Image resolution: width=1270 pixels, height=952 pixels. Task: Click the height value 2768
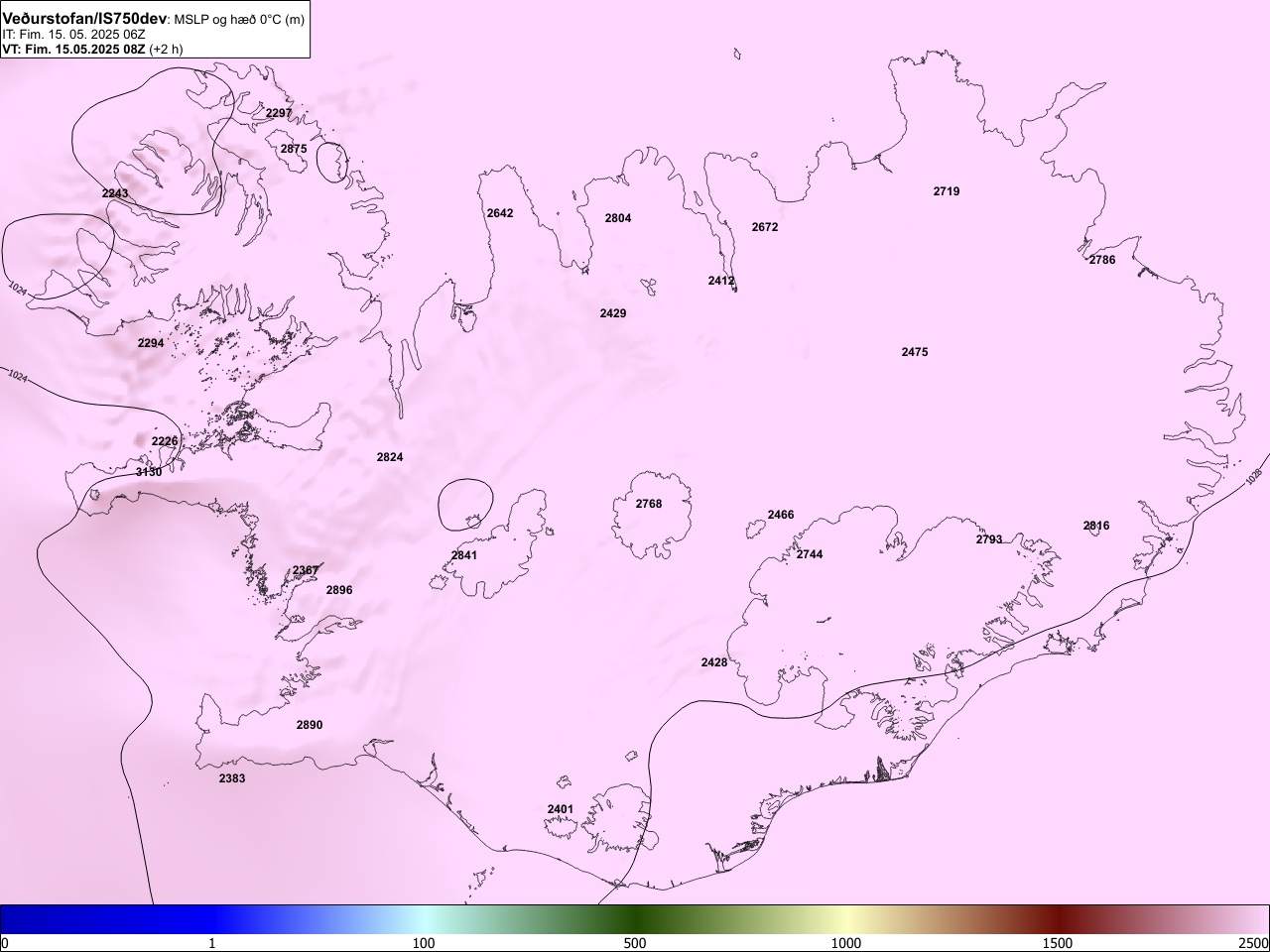click(x=649, y=504)
